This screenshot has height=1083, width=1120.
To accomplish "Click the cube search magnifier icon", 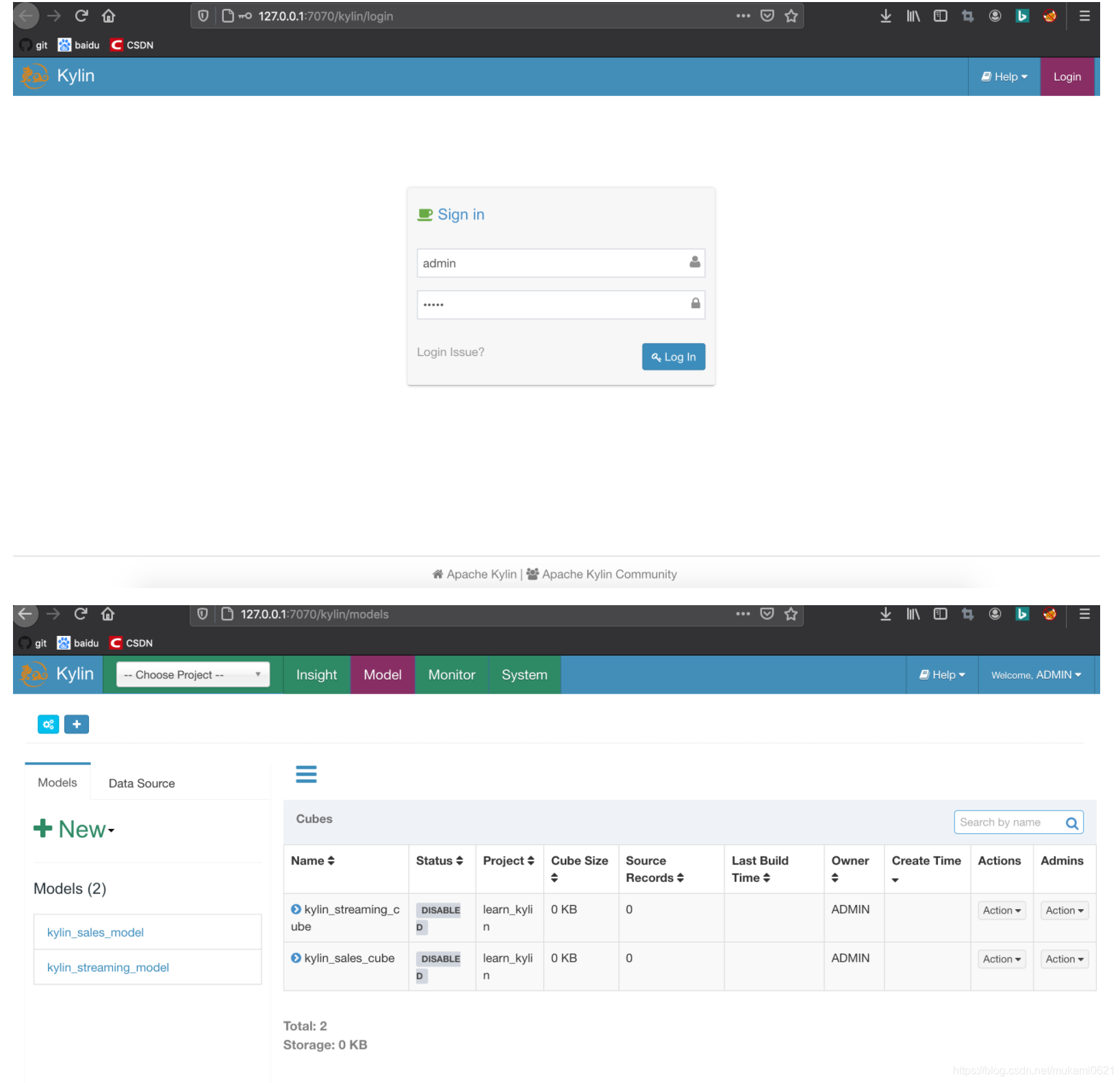I will click(1072, 823).
